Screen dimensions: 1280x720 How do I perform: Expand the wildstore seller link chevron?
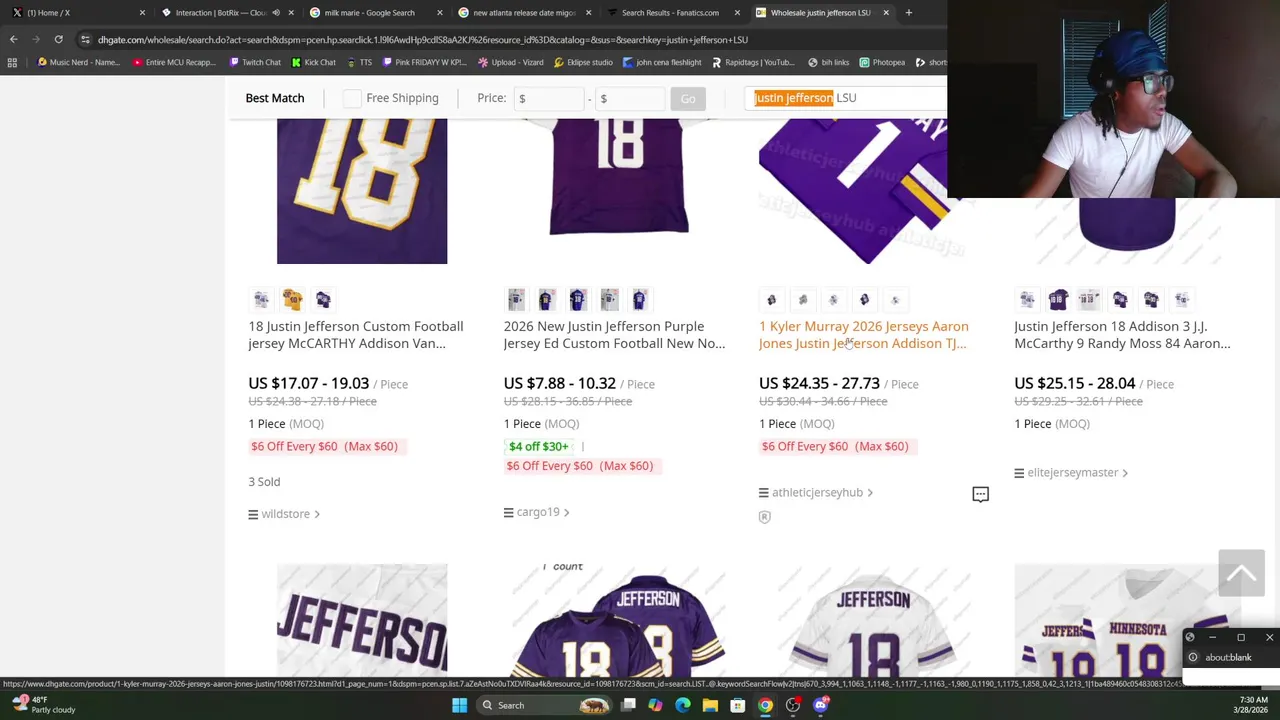[x=317, y=514]
